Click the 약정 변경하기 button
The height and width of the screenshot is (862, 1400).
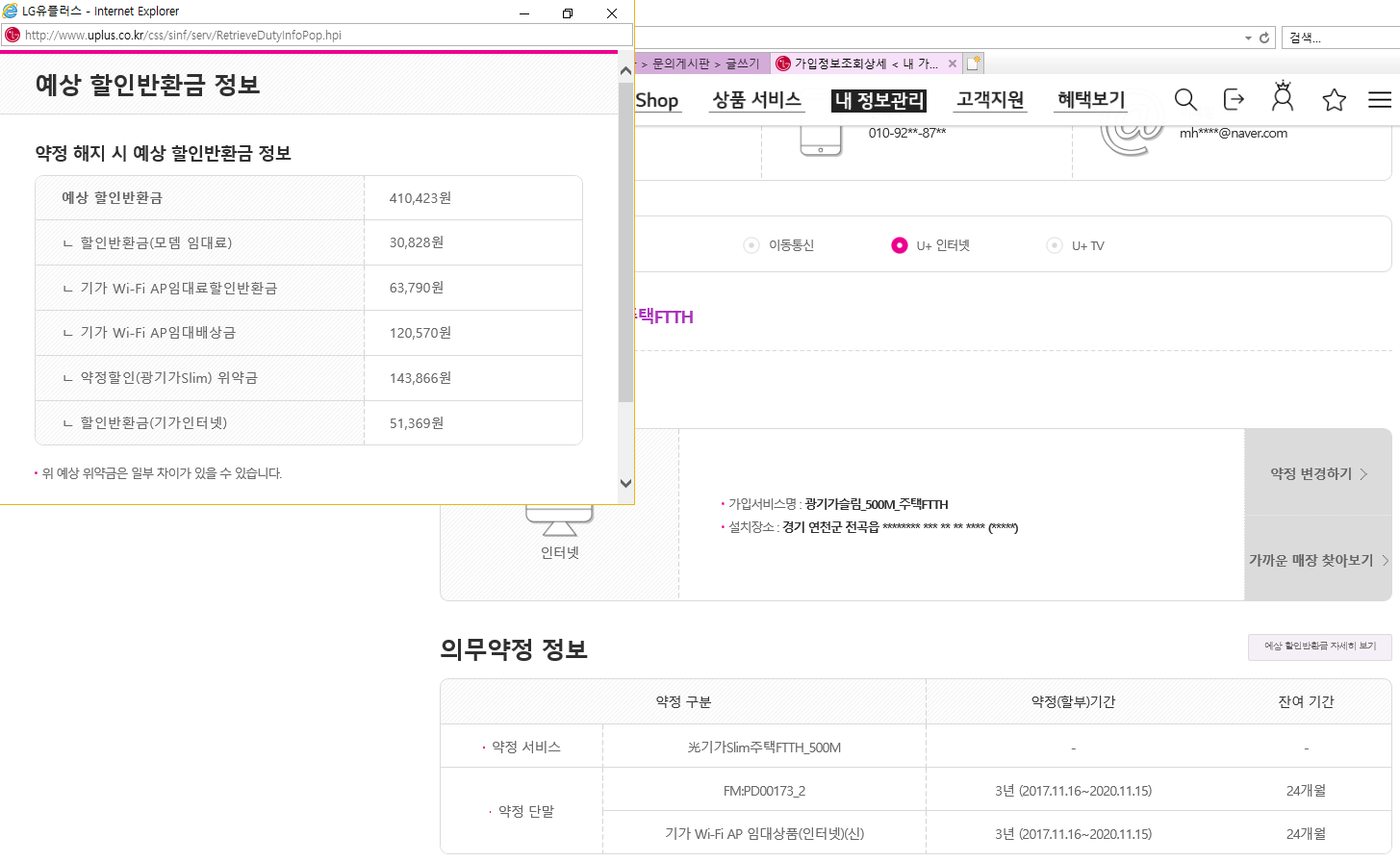[1317, 473]
